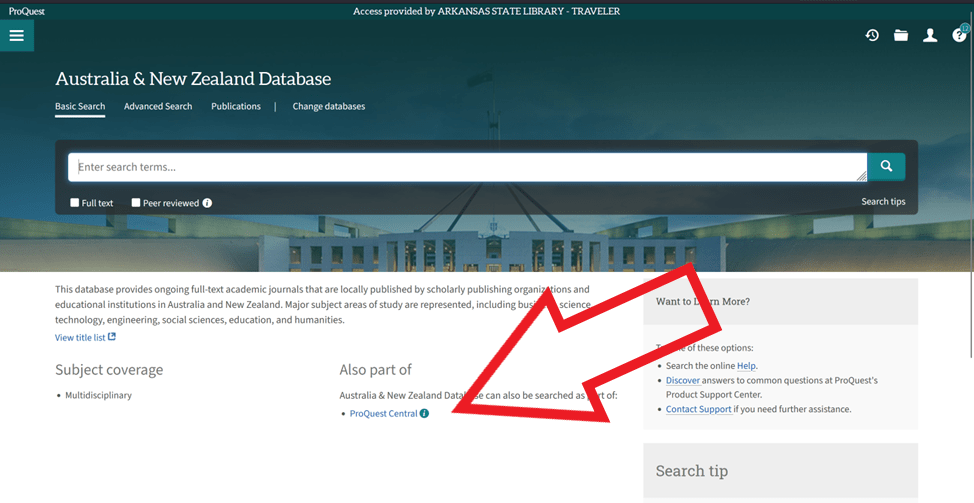974x503 pixels.
Task: Open recent searches history icon
Action: (x=872, y=36)
